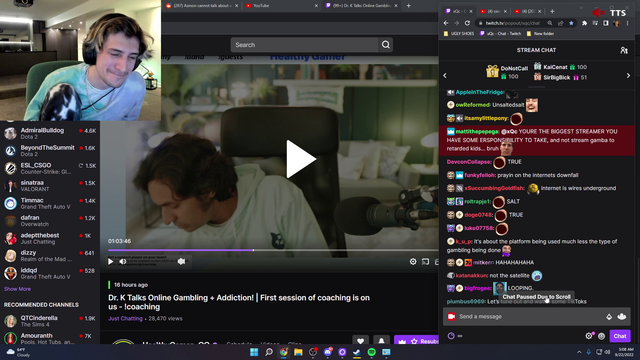Collapse previous gift leaderboard arrow
The image size is (640, 360).
pyautogui.click(x=445, y=76)
